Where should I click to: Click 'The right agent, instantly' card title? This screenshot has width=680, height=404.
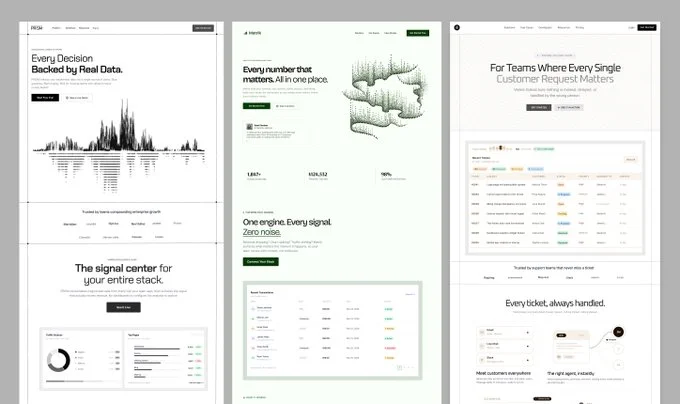pos(571,373)
